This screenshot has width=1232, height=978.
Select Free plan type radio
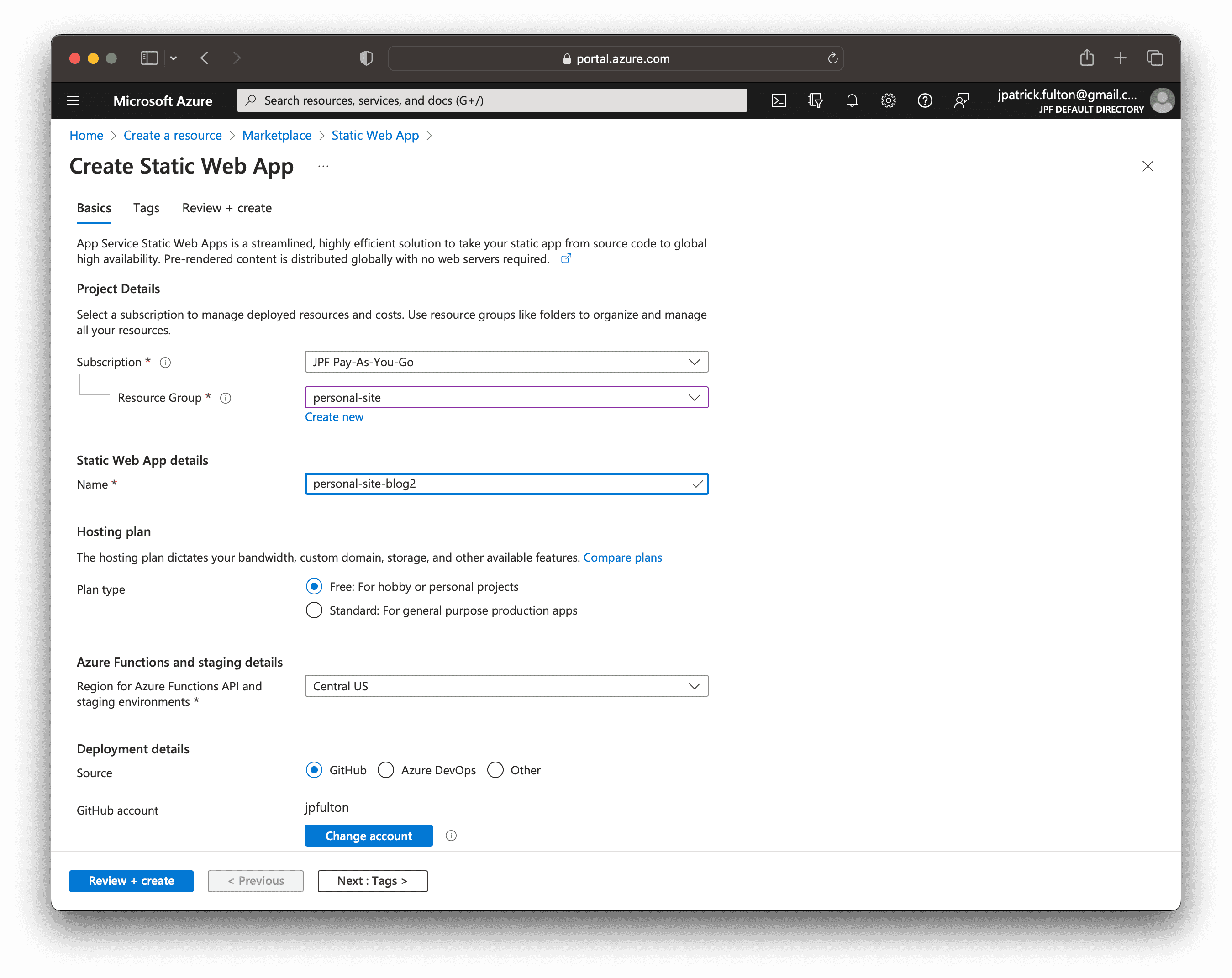coord(314,587)
